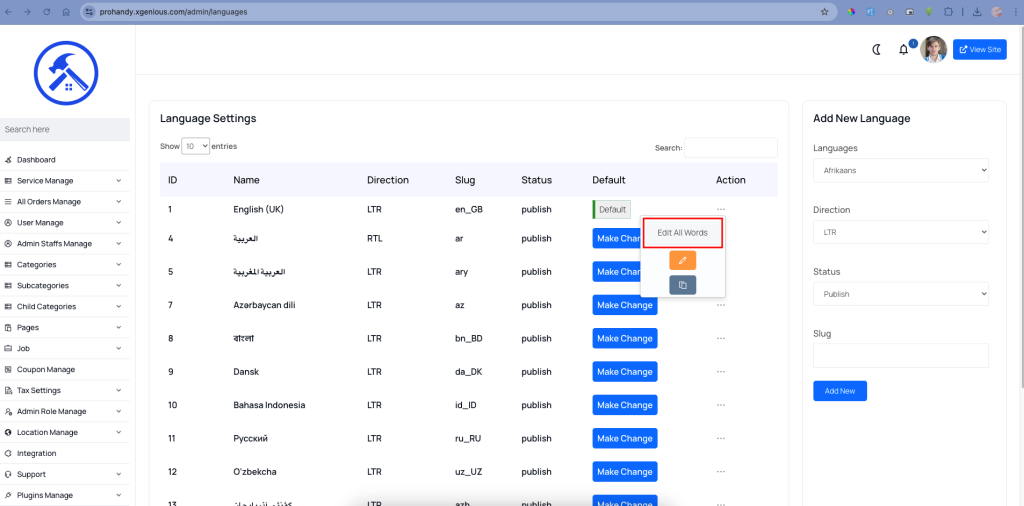The width and height of the screenshot is (1024, 506).
Task: Open action dots for O'zbekcha row
Action: [721, 472]
